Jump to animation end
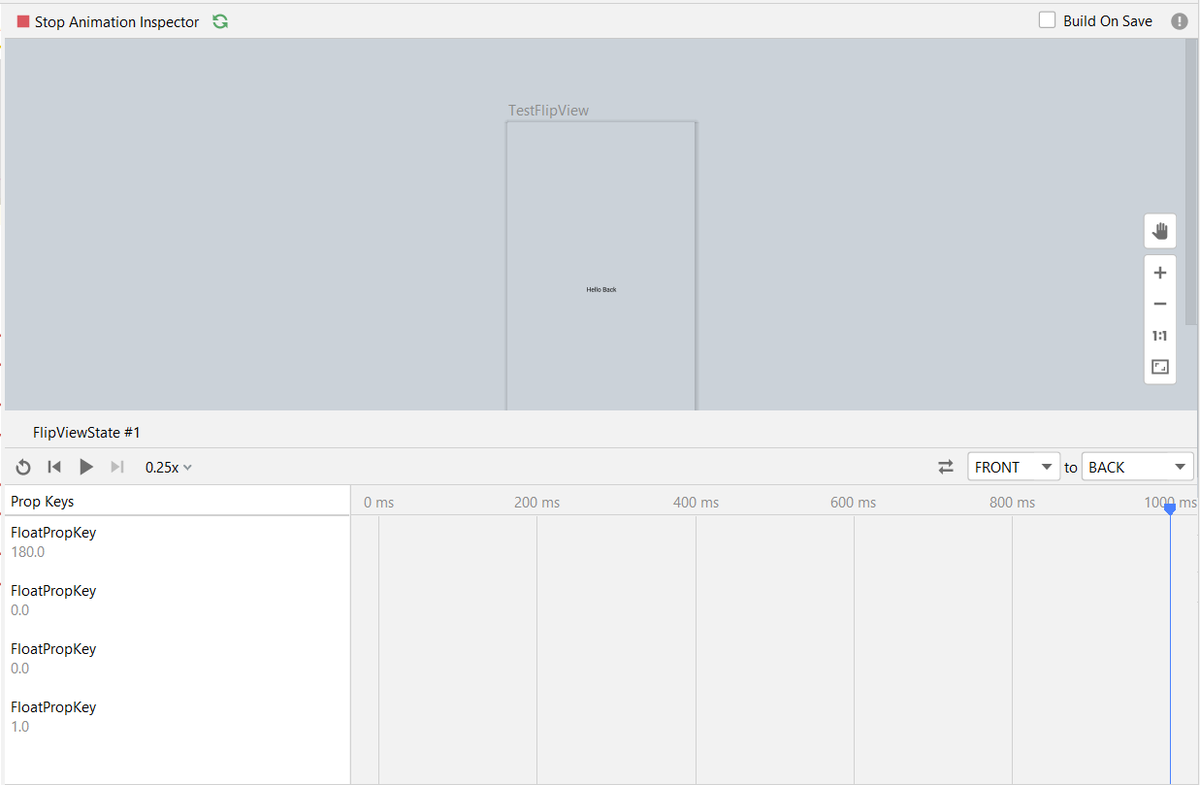The height and width of the screenshot is (785, 1200). pos(117,467)
